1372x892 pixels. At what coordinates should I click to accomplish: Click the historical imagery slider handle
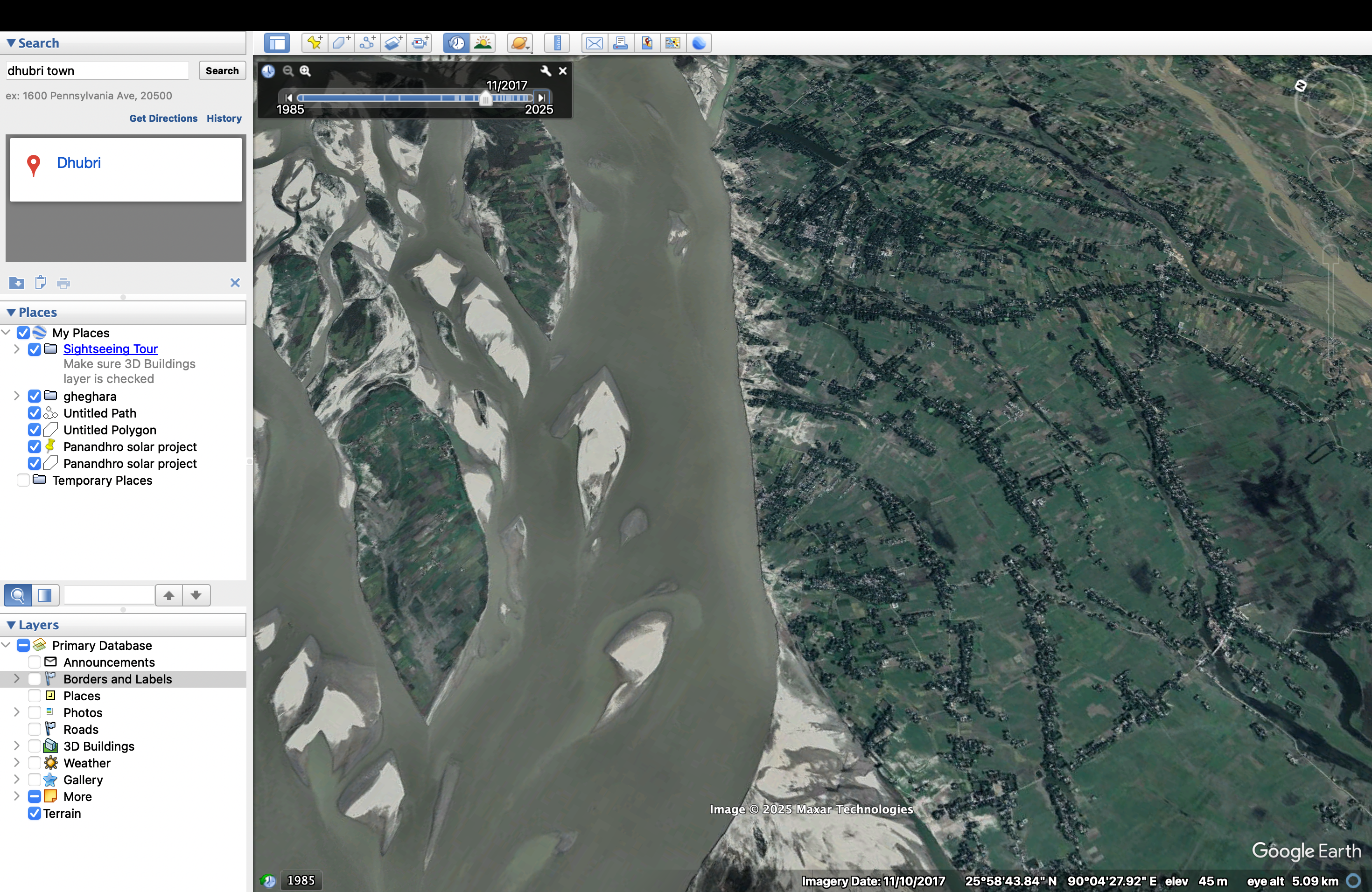click(485, 100)
